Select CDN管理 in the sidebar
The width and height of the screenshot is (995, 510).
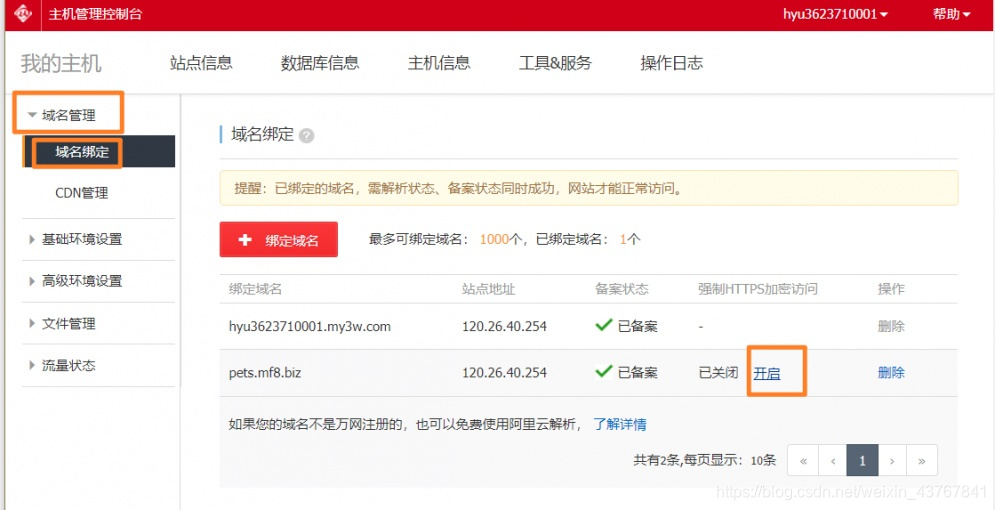coord(81,193)
